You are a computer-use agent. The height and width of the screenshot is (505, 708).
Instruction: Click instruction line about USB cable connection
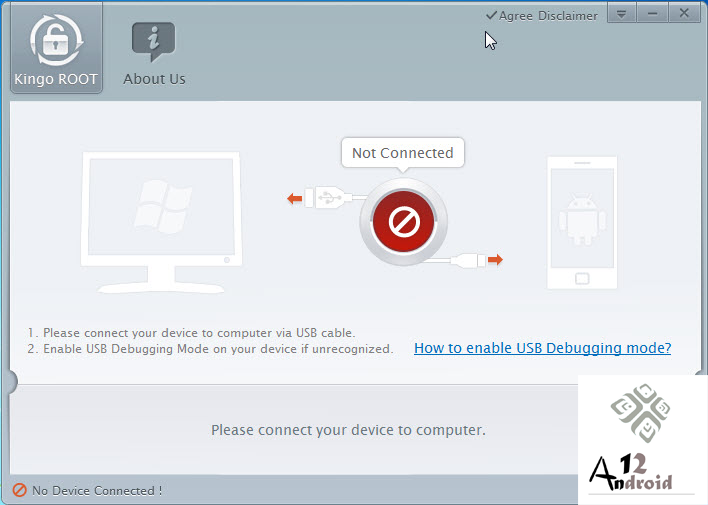191,333
